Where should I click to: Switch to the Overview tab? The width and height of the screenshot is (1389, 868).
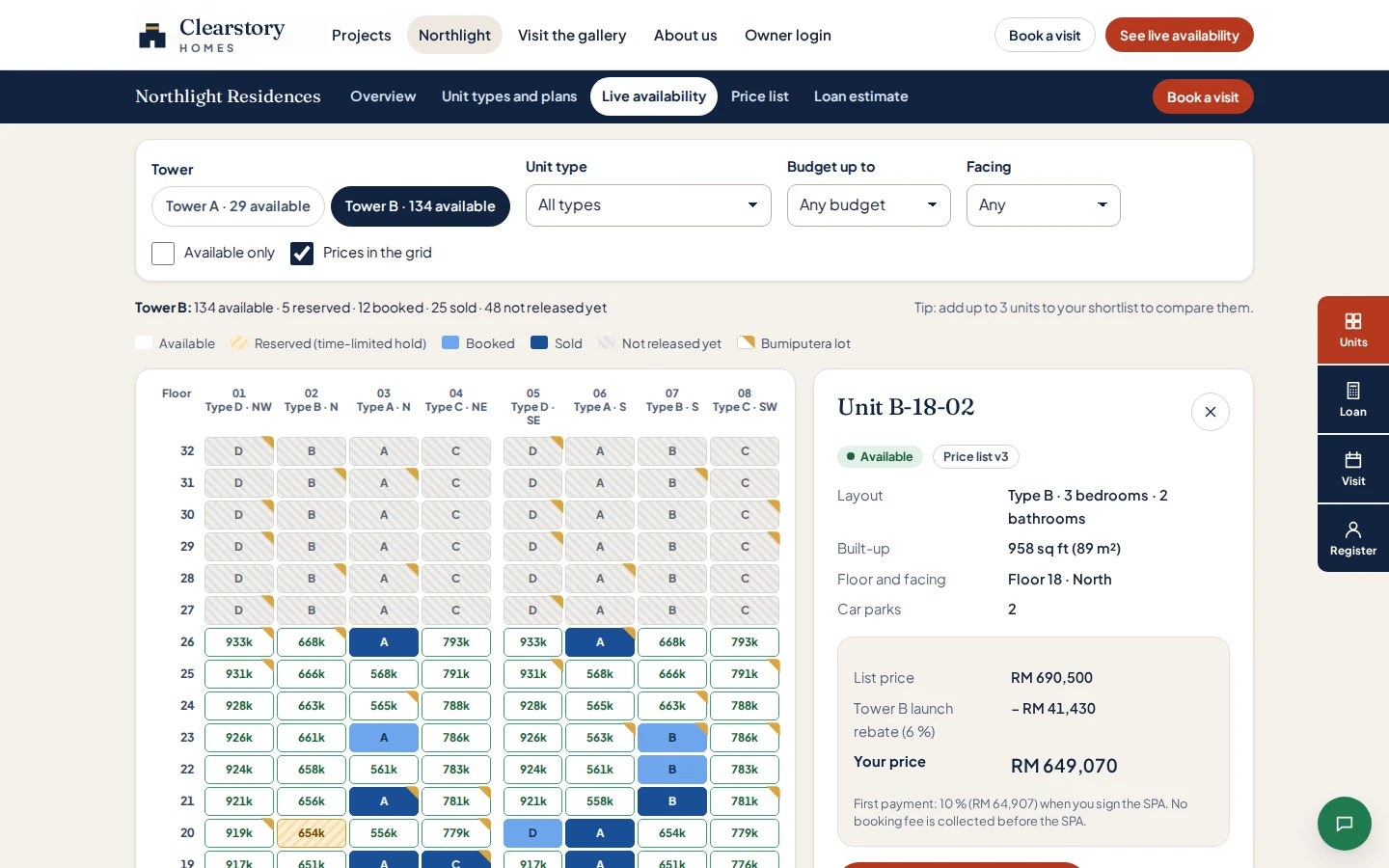383,96
